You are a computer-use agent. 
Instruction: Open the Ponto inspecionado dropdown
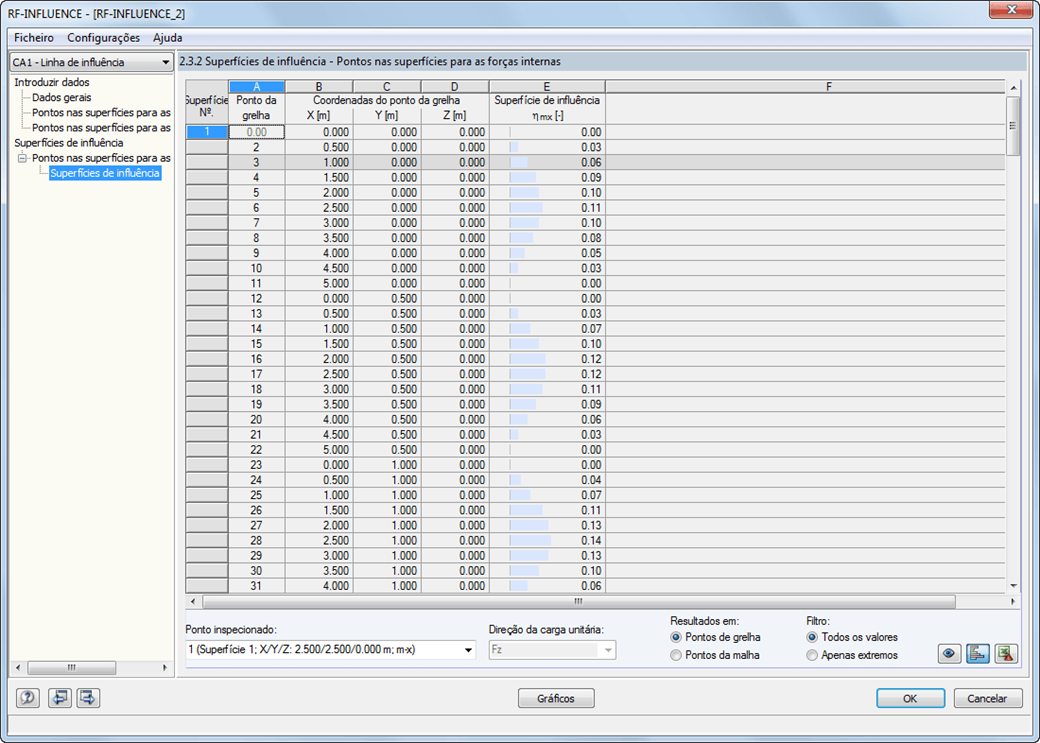330,649
